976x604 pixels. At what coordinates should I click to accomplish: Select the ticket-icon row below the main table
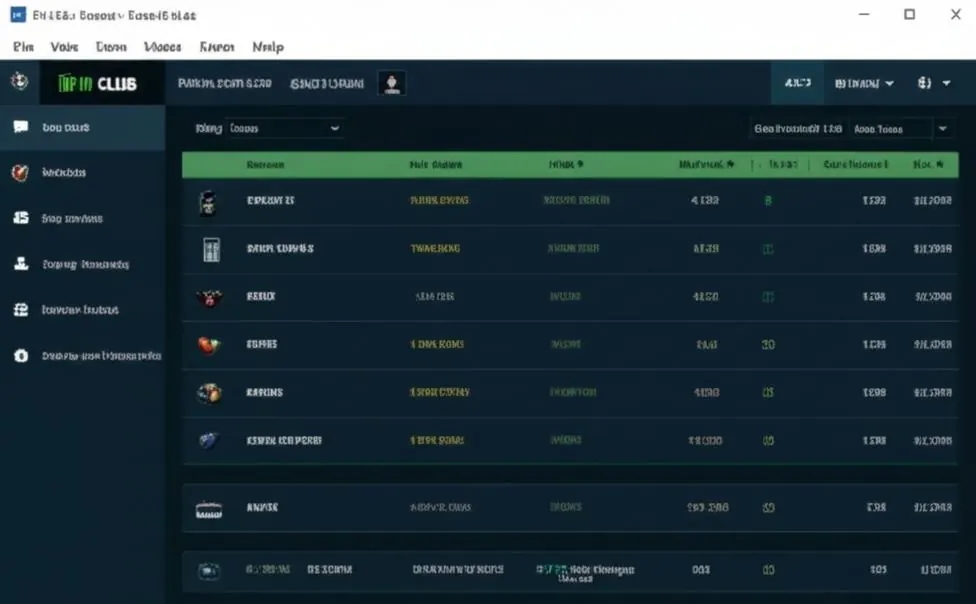(x=570, y=507)
